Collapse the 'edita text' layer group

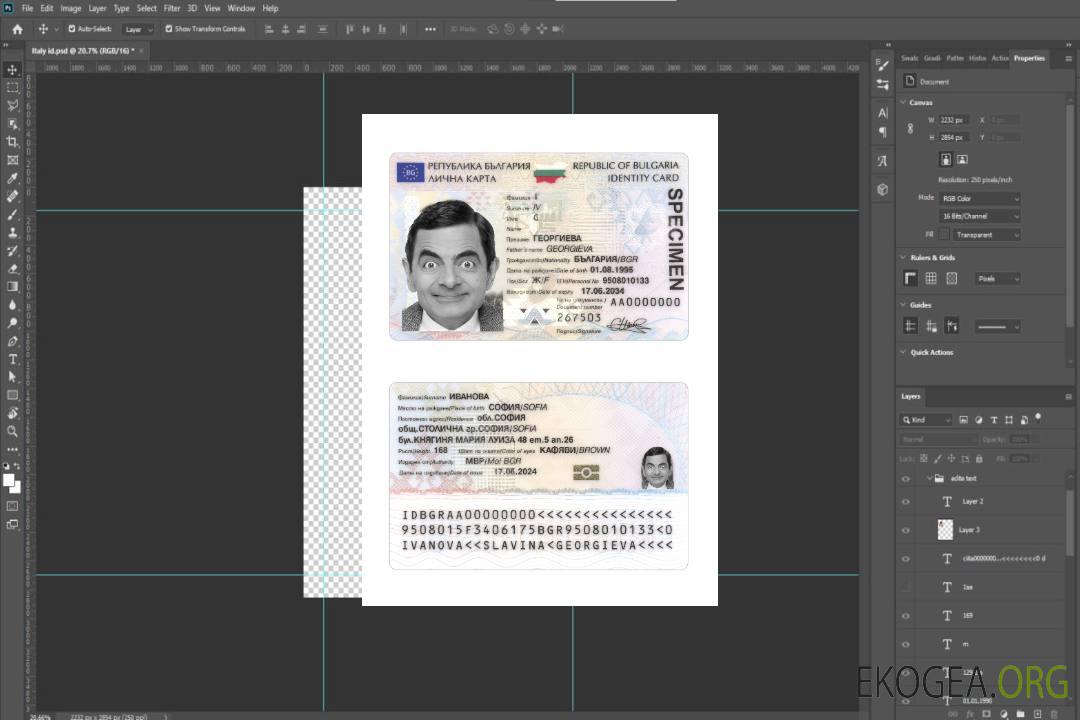[x=929, y=478]
